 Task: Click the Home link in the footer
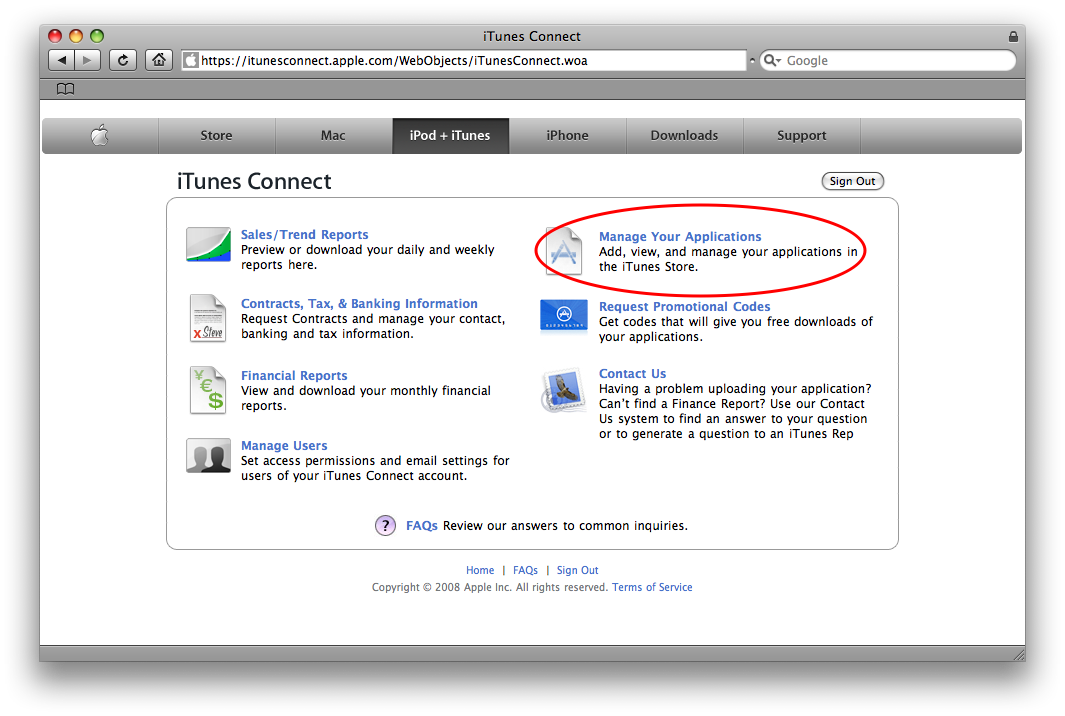(480, 571)
